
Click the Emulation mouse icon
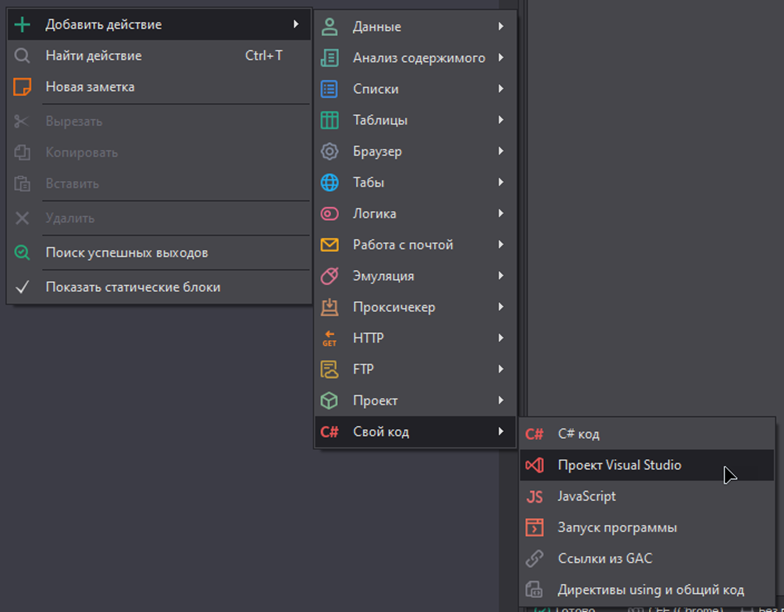point(329,276)
